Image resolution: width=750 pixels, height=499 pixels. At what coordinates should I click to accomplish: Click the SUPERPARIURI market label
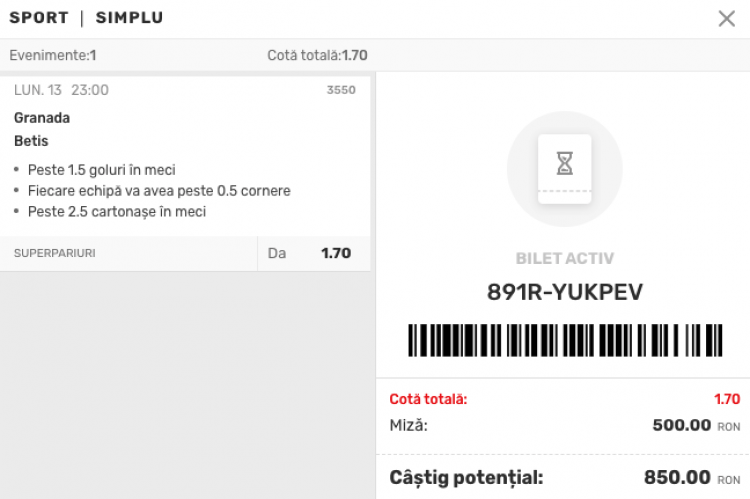pyautogui.click(x=54, y=254)
